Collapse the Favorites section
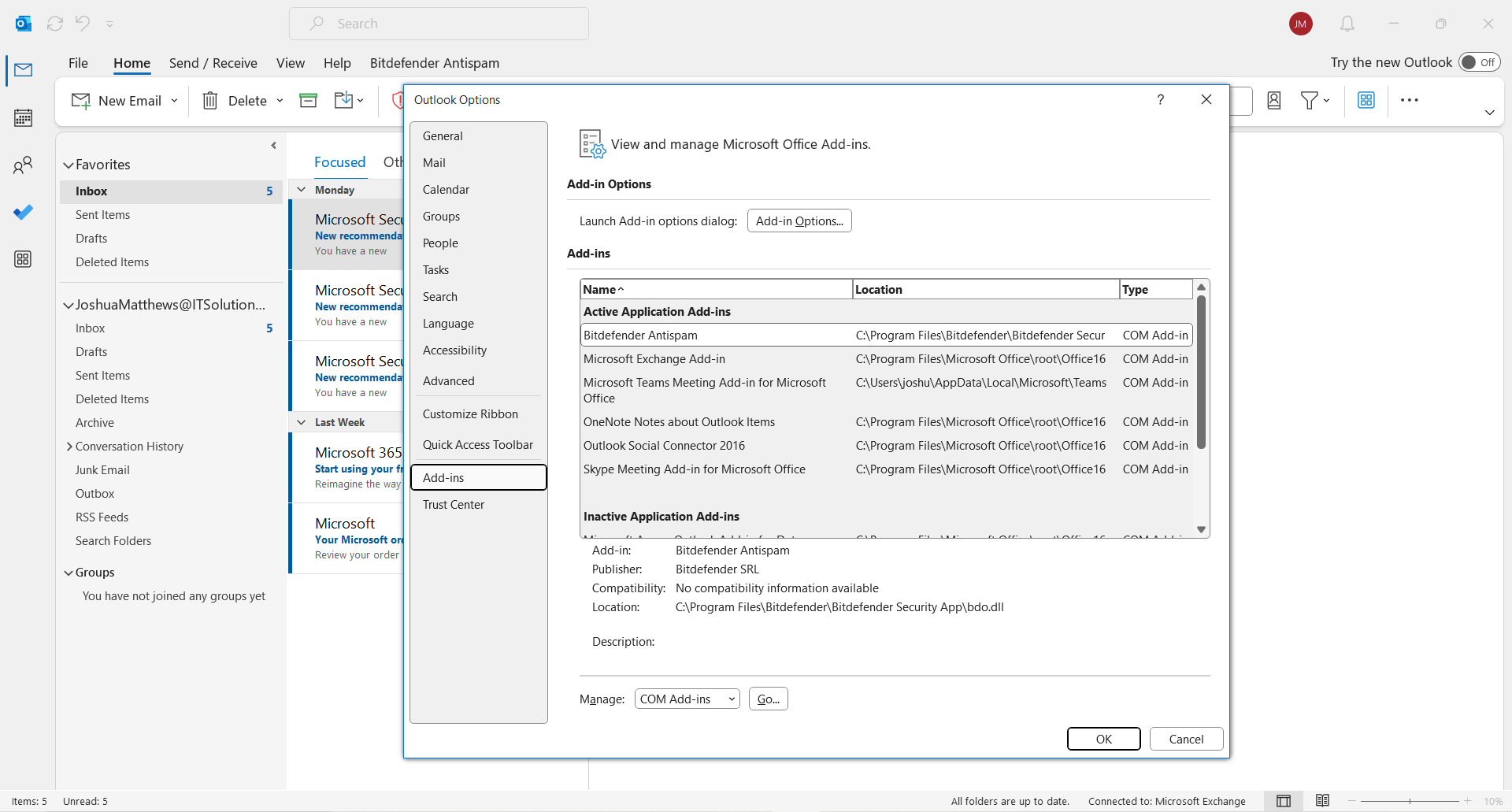Screen dimensions: 1512x812 pyautogui.click(x=69, y=165)
